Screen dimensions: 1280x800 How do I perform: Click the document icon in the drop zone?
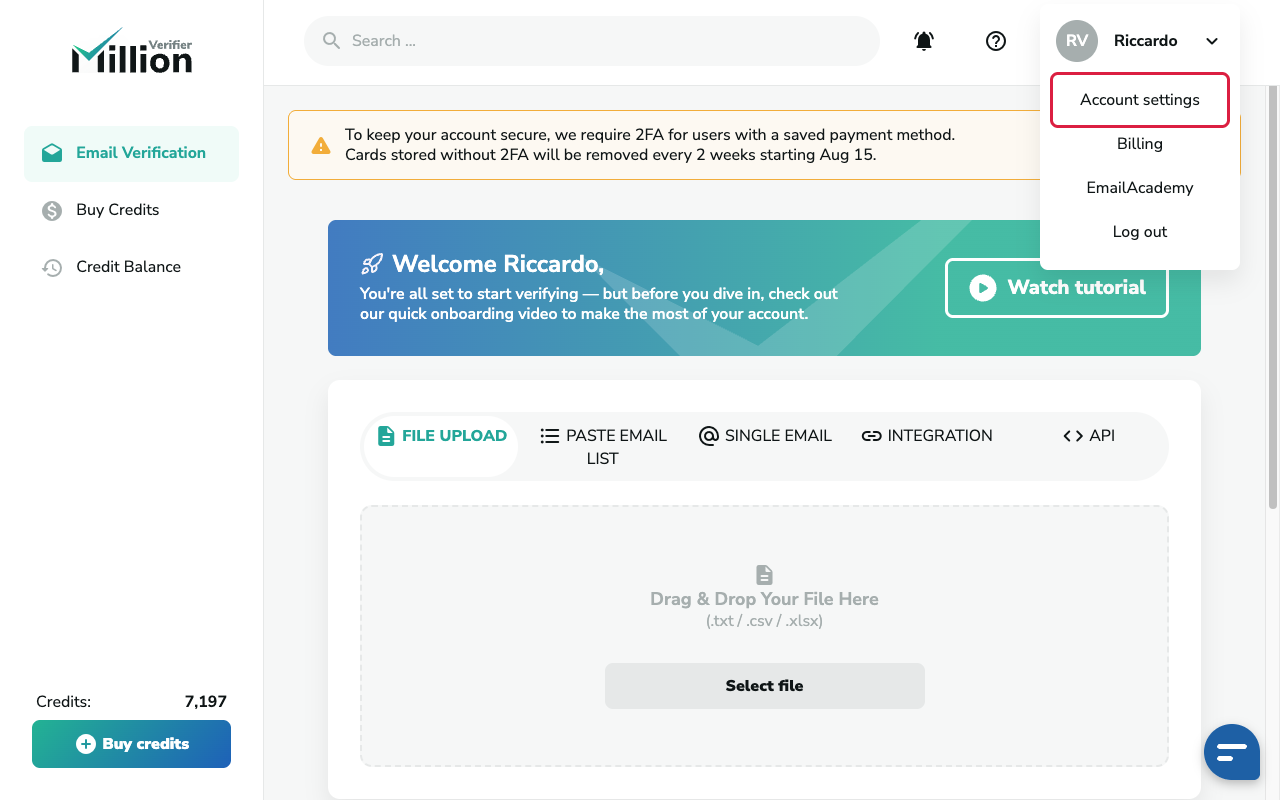[764, 575]
